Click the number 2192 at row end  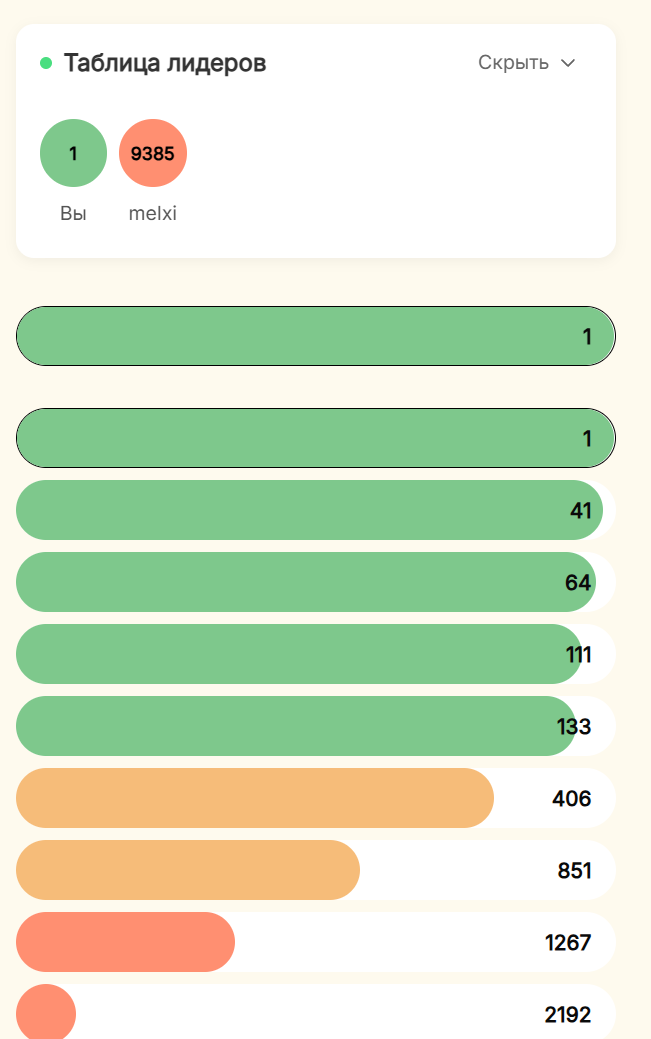[567, 1014]
